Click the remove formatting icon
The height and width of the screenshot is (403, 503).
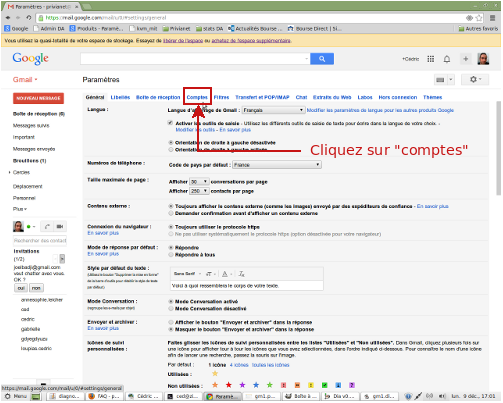click(242, 274)
